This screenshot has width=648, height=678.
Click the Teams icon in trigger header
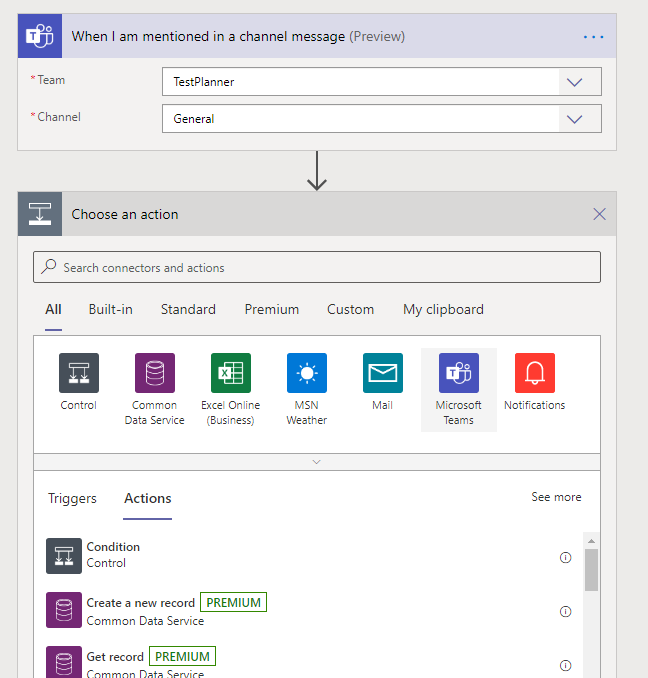[40, 36]
